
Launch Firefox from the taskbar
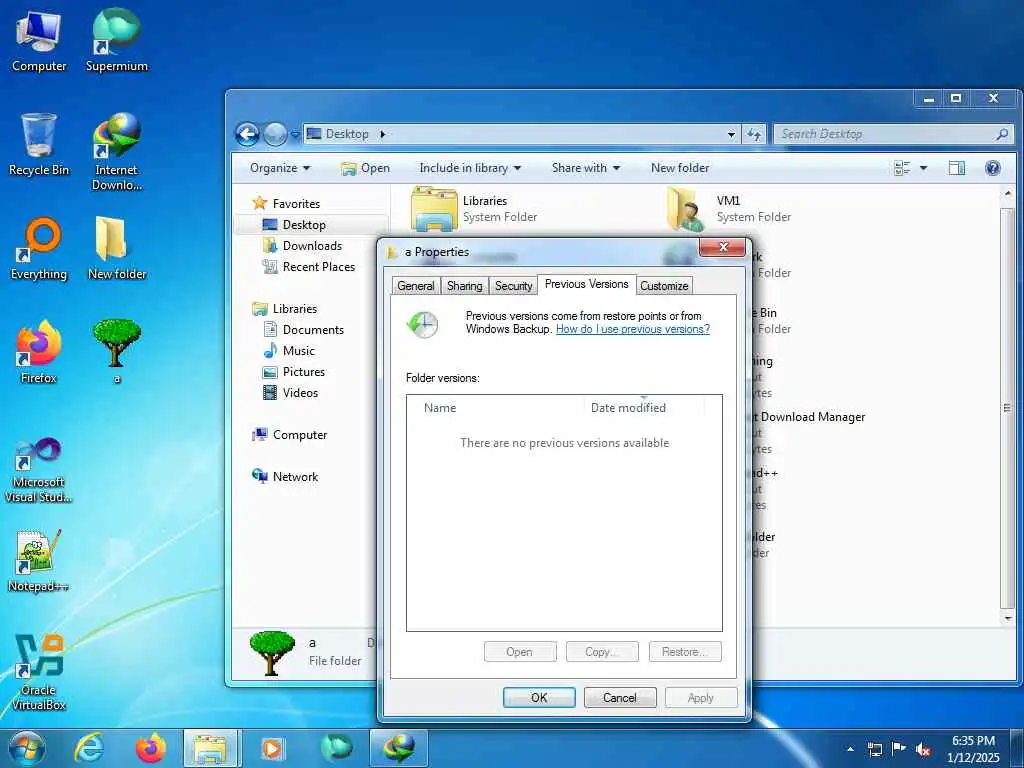click(x=150, y=748)
